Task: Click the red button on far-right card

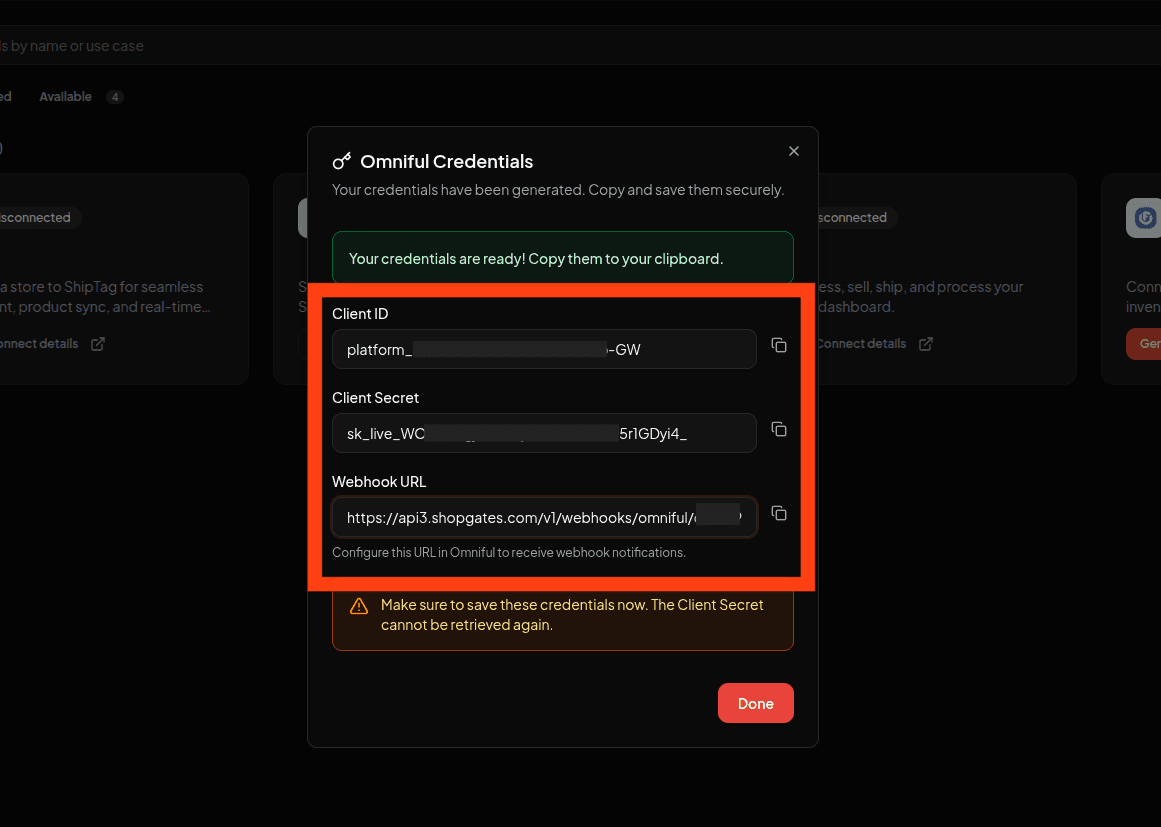Action: [1144, 343]
